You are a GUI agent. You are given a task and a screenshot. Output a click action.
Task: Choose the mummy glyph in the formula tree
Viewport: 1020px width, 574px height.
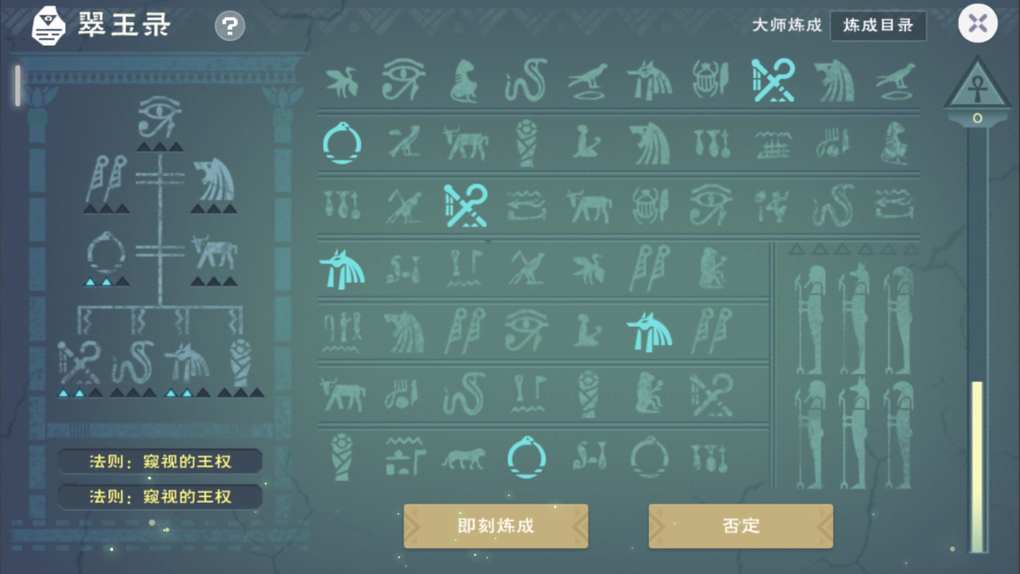241,362
